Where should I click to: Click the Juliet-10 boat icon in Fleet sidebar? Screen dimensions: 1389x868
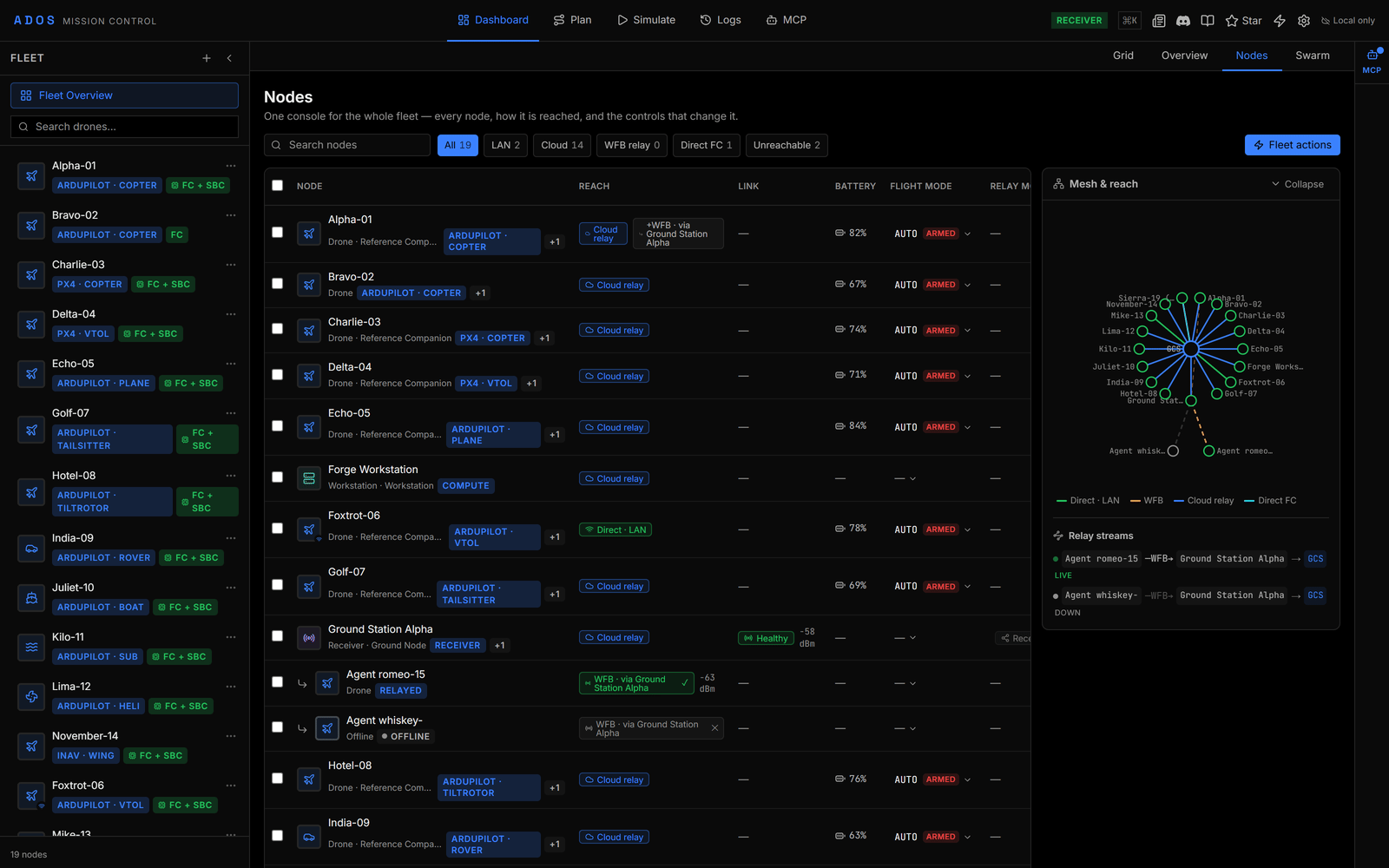click(31, 598)
